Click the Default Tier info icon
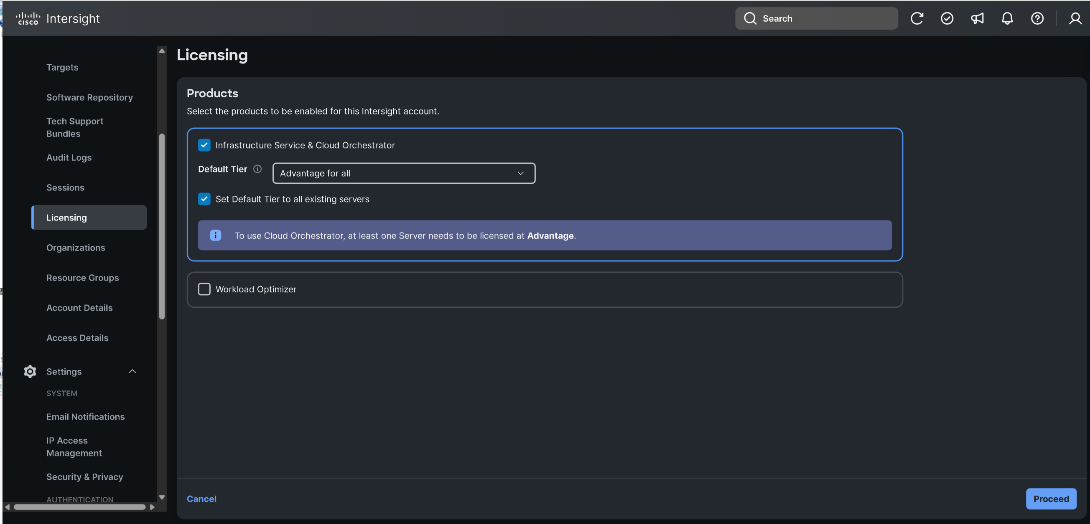 point(257,169)
